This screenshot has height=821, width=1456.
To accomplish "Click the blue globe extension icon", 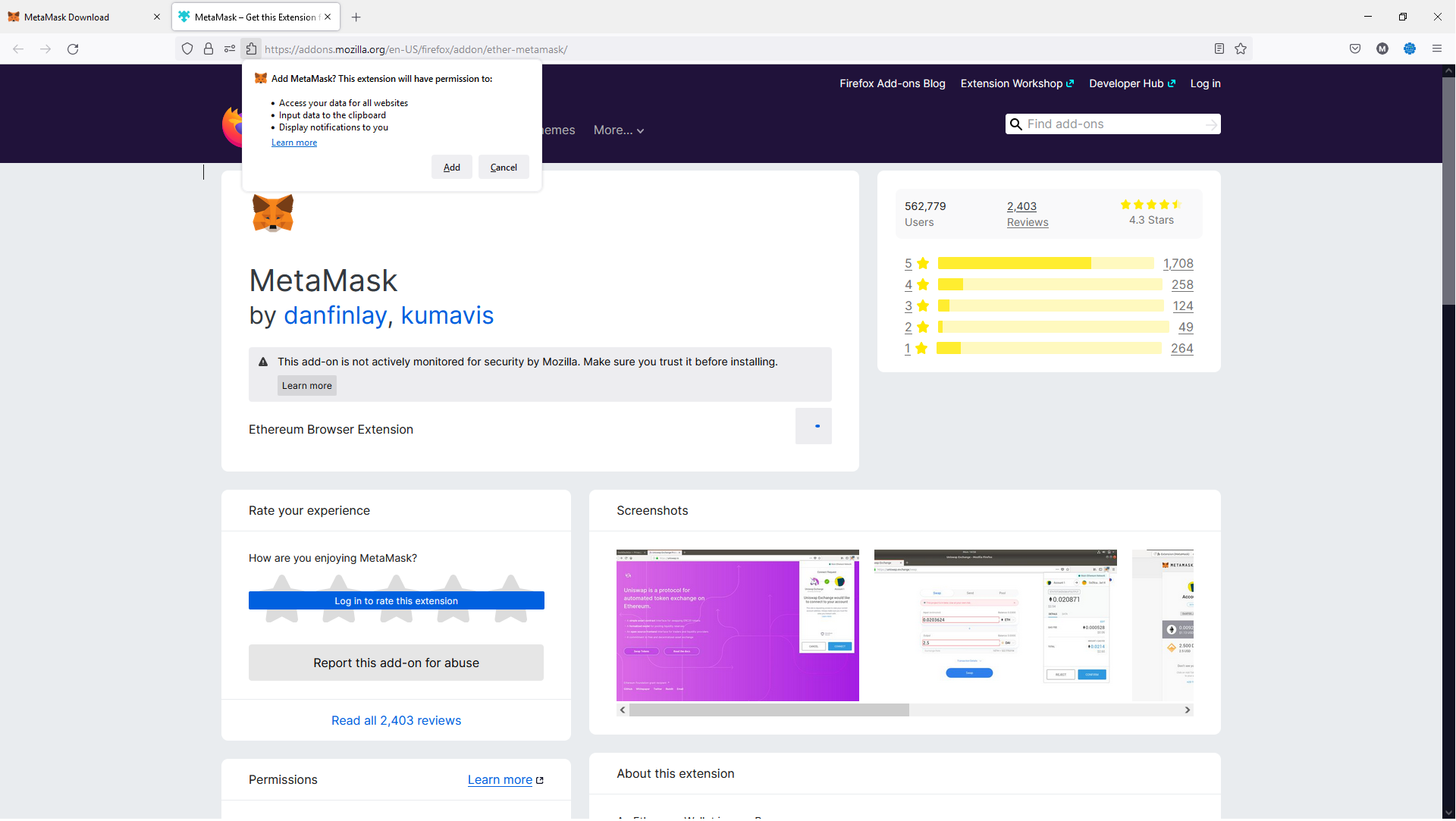I will point(1410,49).
